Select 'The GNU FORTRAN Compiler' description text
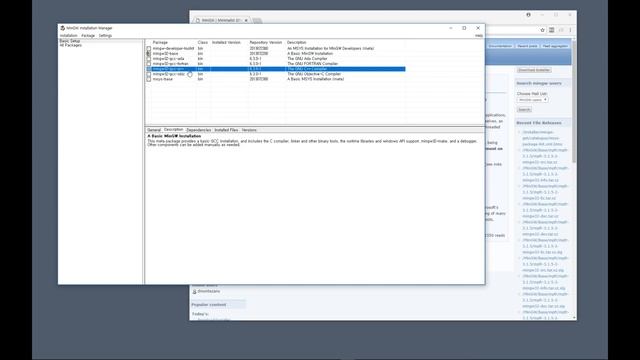The width and height of the screenshot is (640, 360). [313, 64]
